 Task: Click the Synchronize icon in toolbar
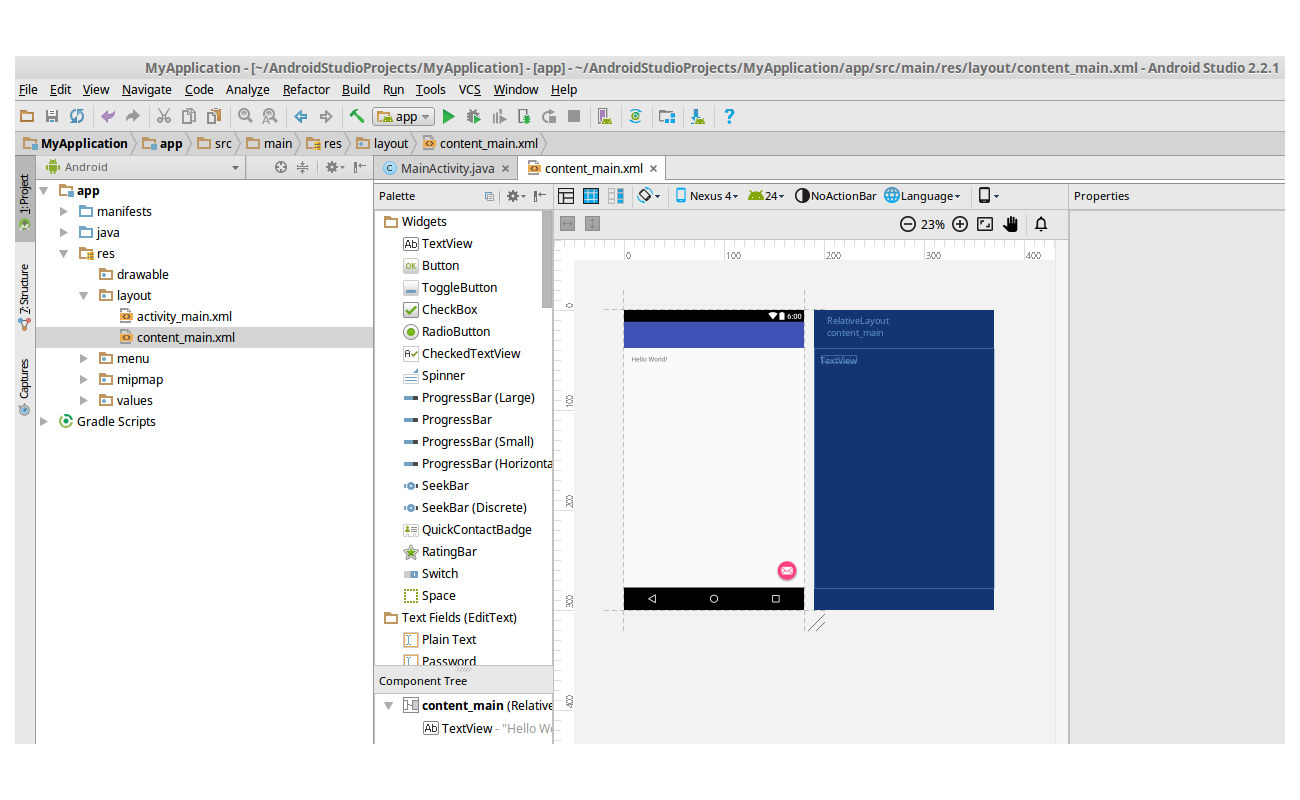tap(77, 116)
